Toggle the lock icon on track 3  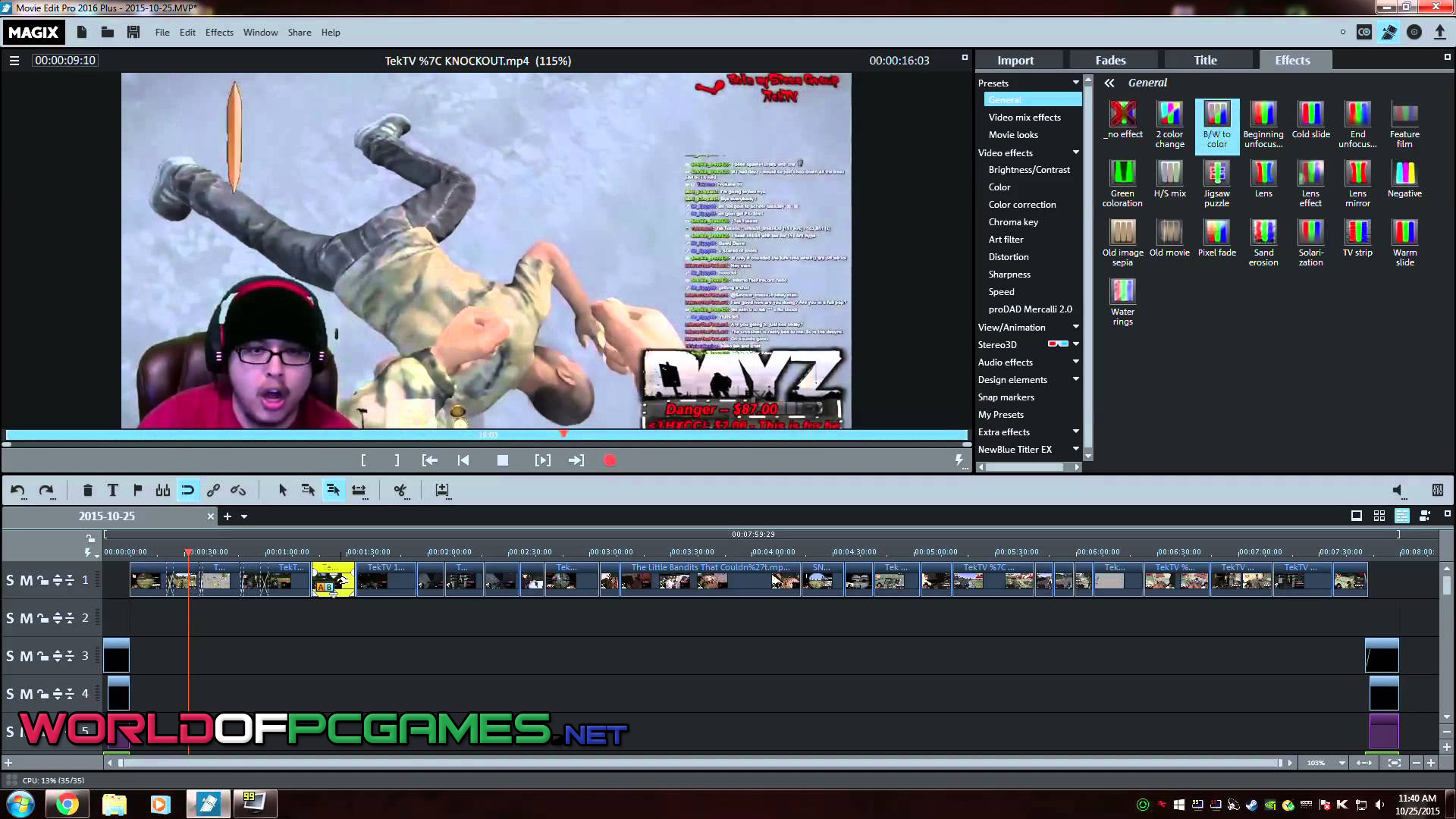[x=42, y=656]
